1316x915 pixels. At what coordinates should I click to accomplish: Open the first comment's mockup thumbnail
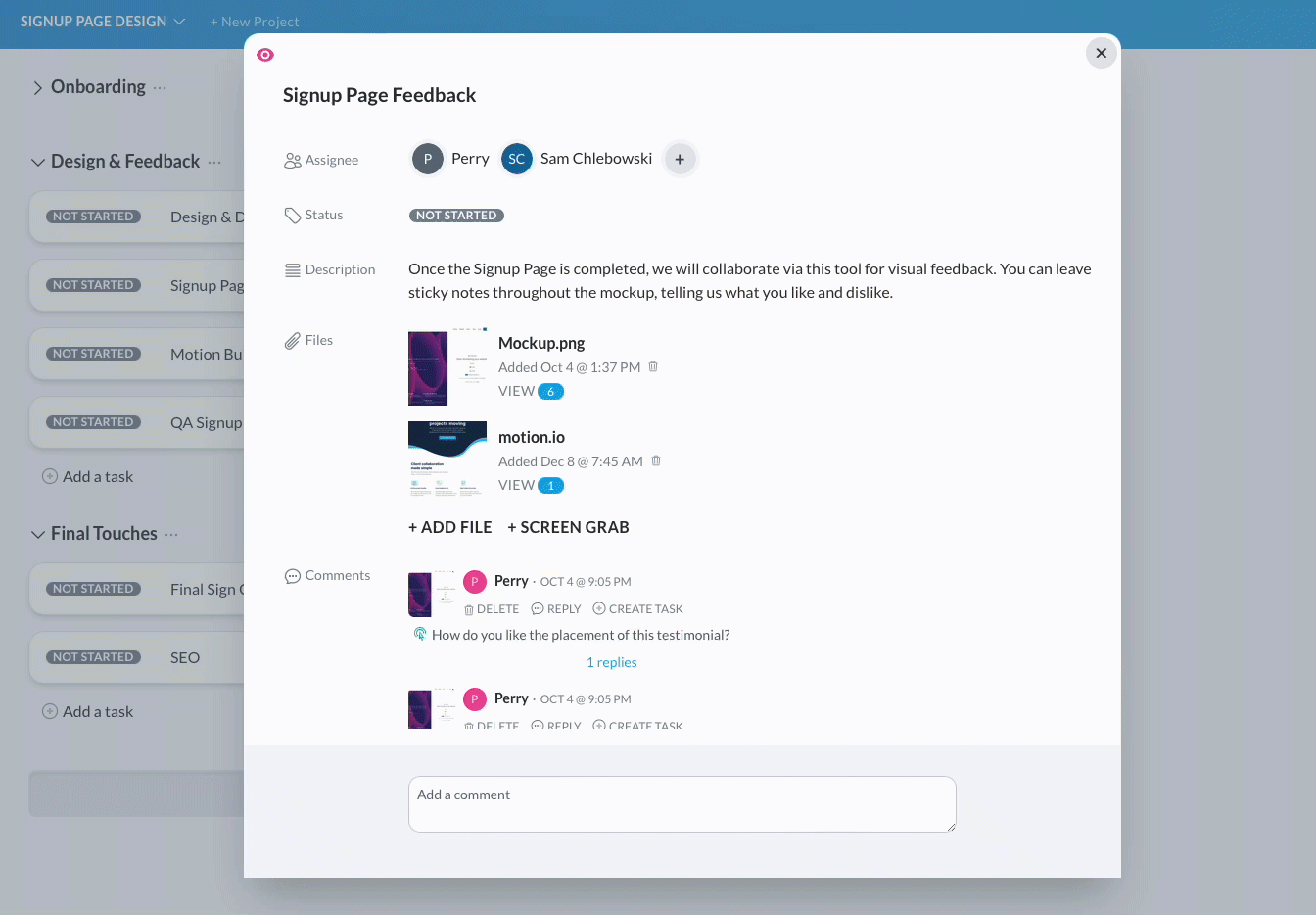[x=432, y=594]
